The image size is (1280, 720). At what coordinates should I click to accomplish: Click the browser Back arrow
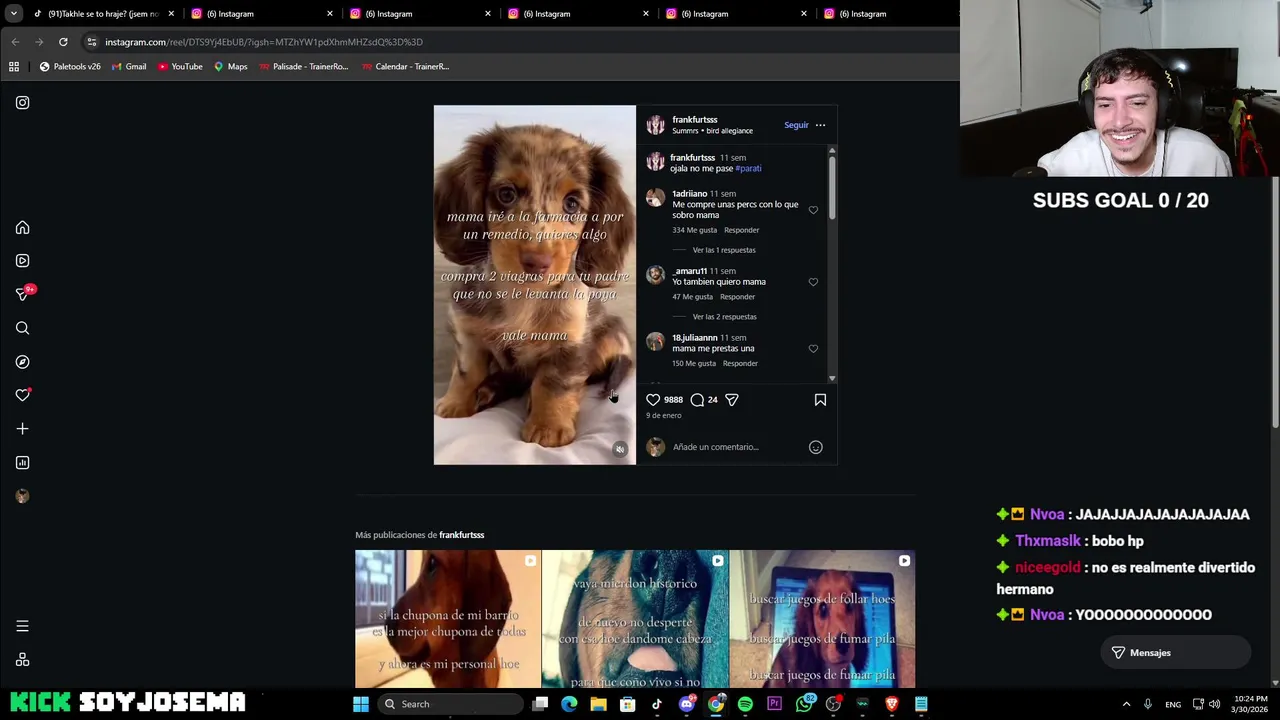tap(15, 42)
